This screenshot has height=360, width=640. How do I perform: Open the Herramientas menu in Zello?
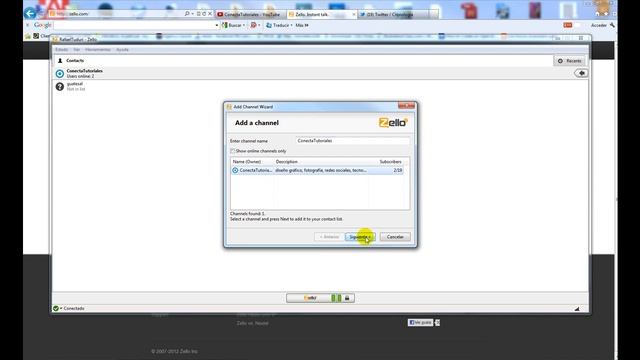pos(98,50)
